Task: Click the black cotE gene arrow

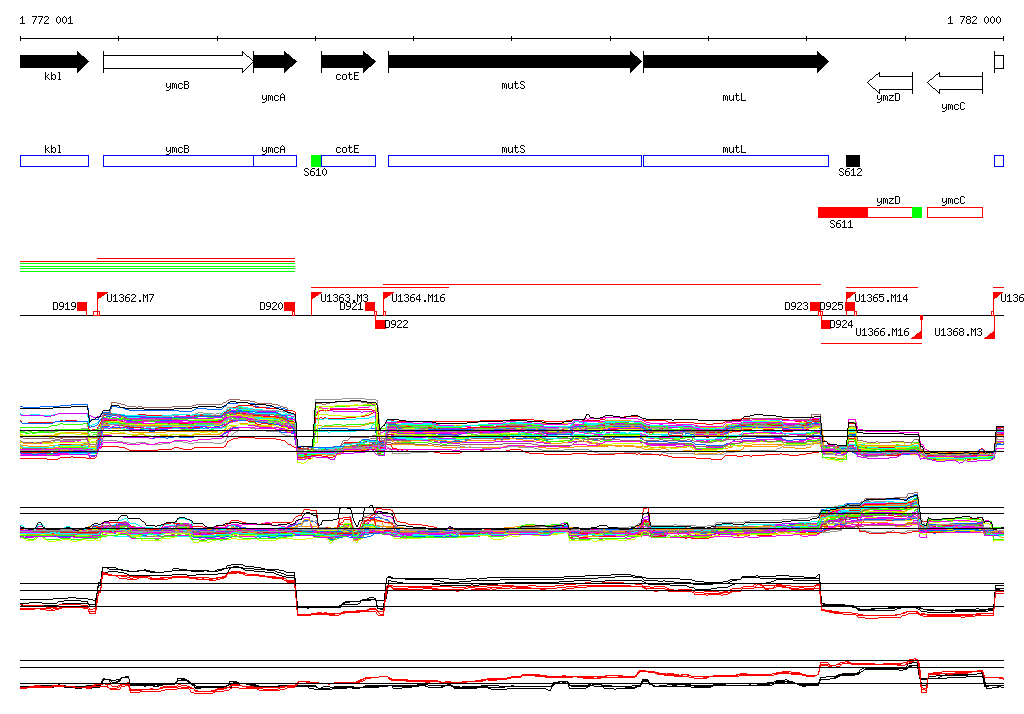Action: click(347, 62)
